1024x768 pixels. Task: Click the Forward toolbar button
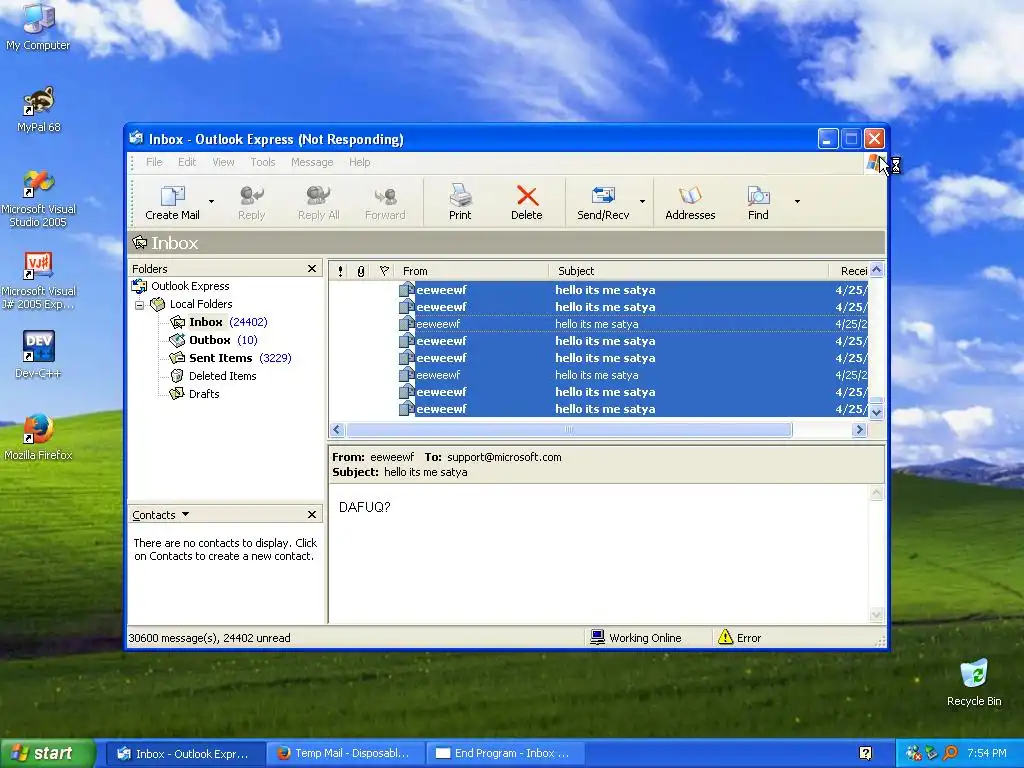click(385, 202)
